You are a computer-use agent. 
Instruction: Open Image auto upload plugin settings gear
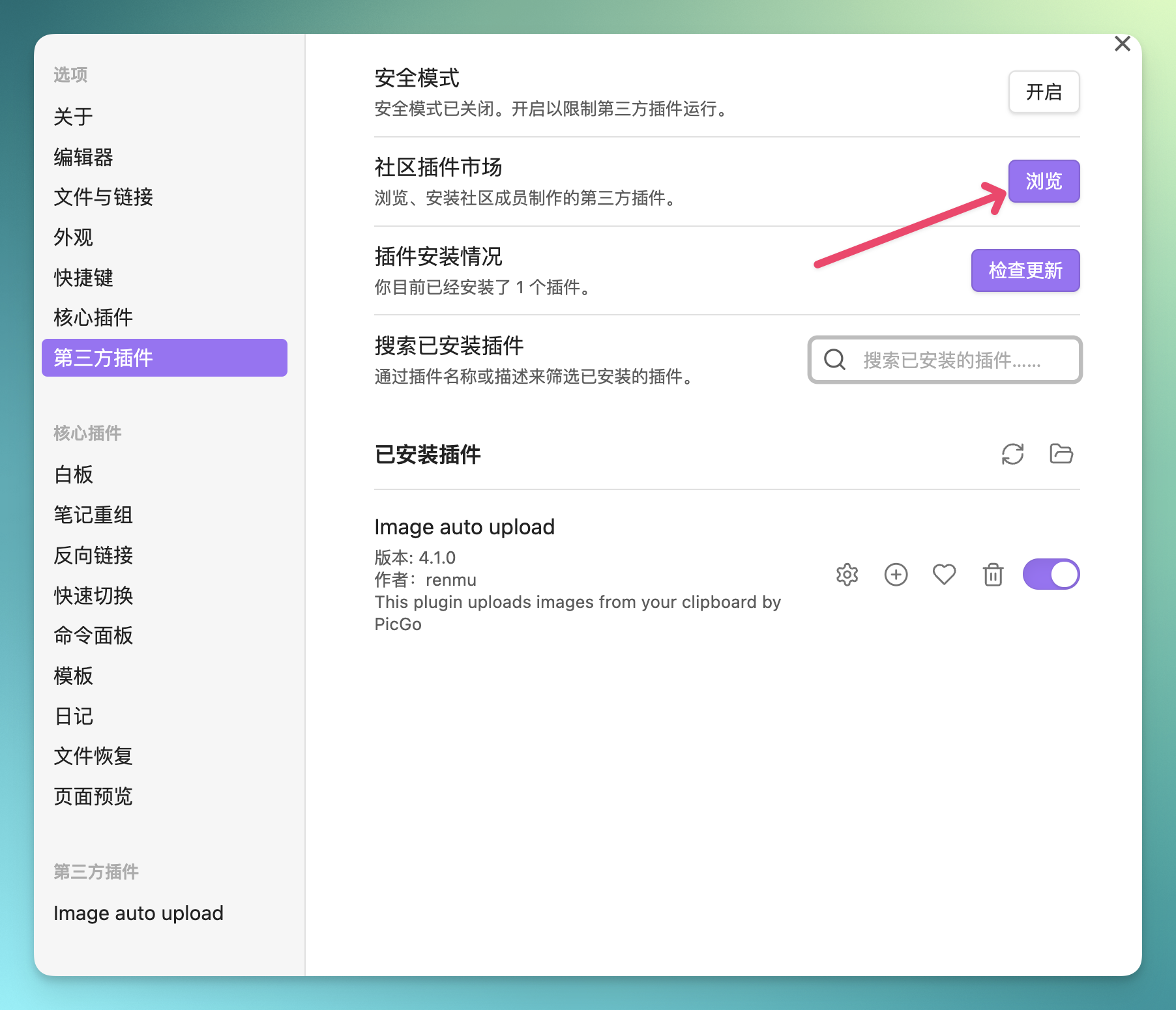(x=847, y=575)
